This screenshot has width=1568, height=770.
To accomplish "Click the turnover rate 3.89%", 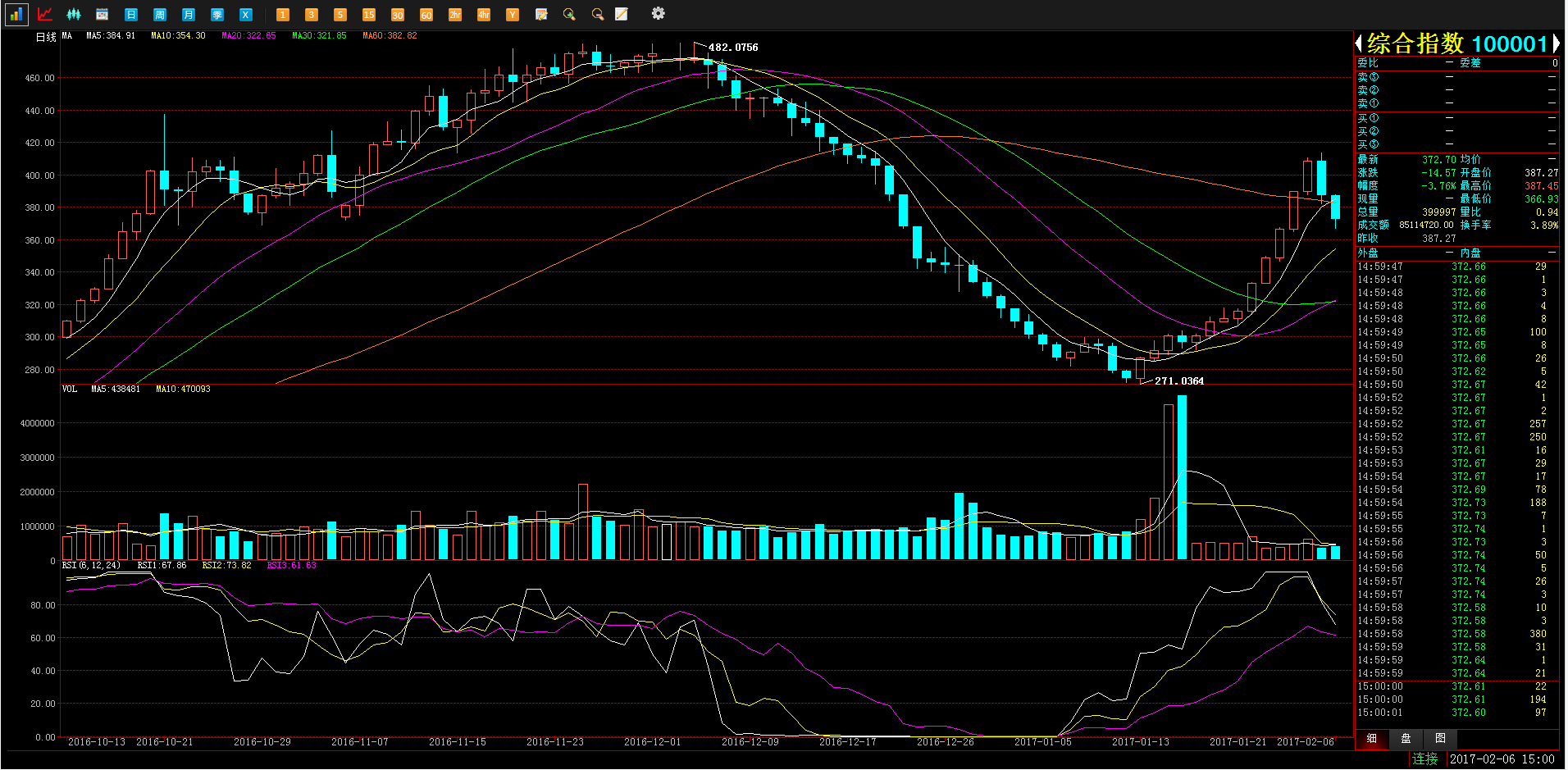I will click(x=1544, y=226).
